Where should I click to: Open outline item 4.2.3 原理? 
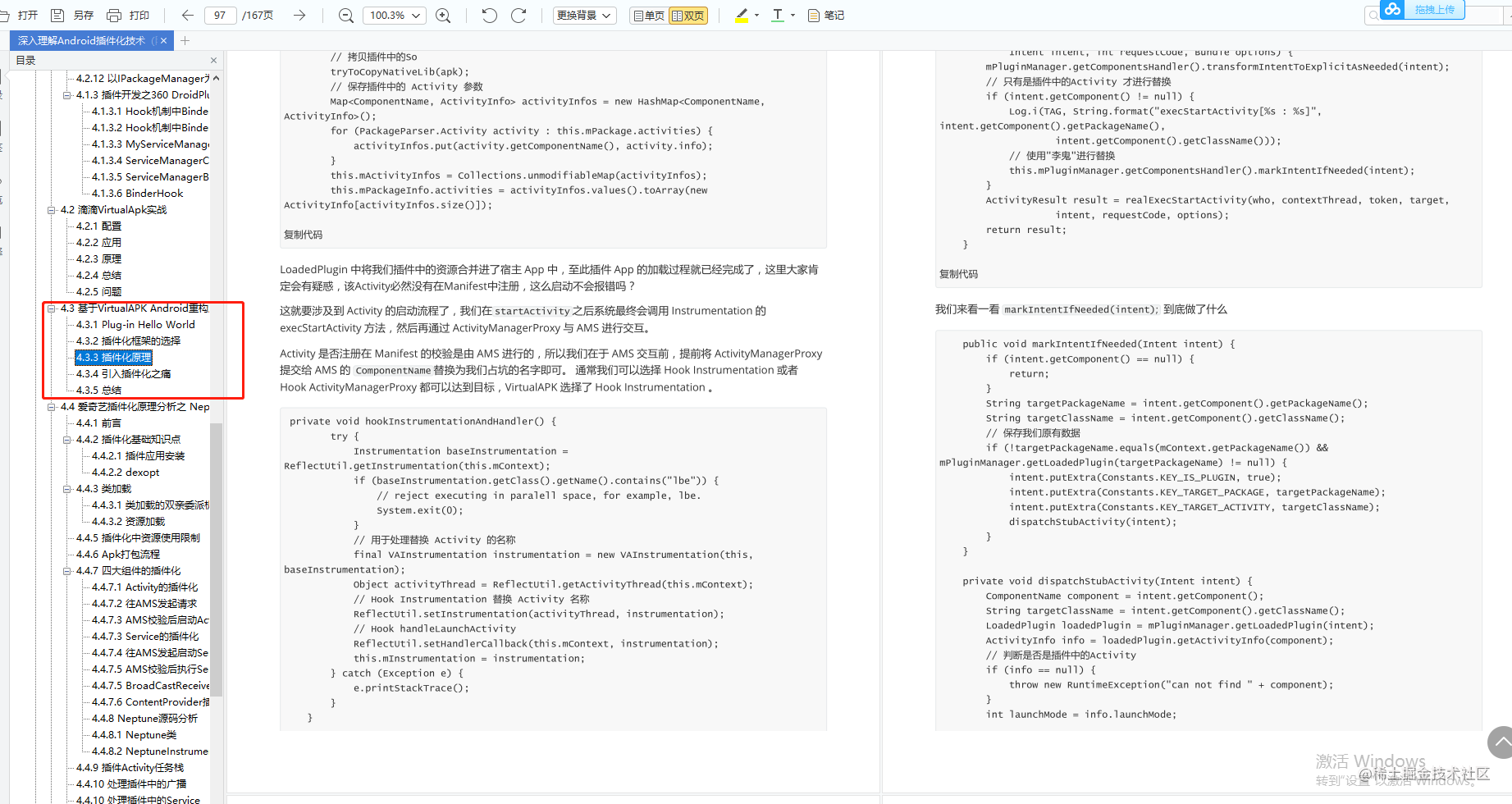[x=98, y=259]
